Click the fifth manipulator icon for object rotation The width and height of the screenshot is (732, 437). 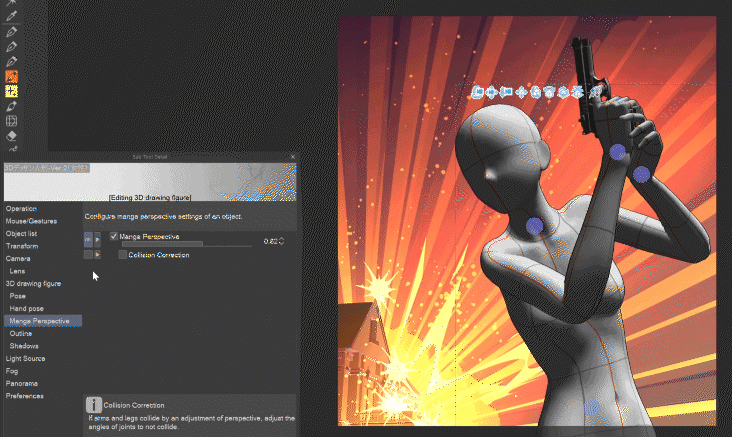tap(535, 92)
